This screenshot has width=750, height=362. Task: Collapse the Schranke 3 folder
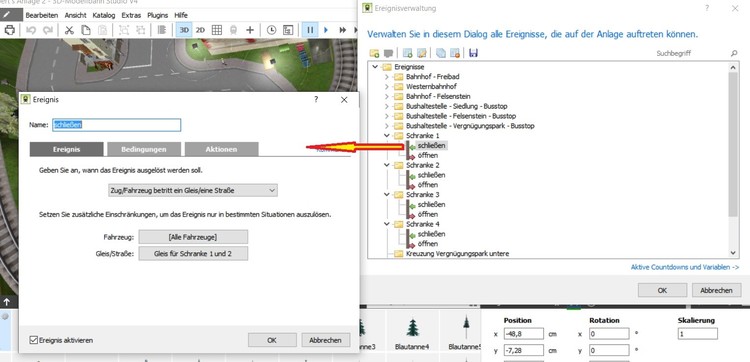click(386, 195)
